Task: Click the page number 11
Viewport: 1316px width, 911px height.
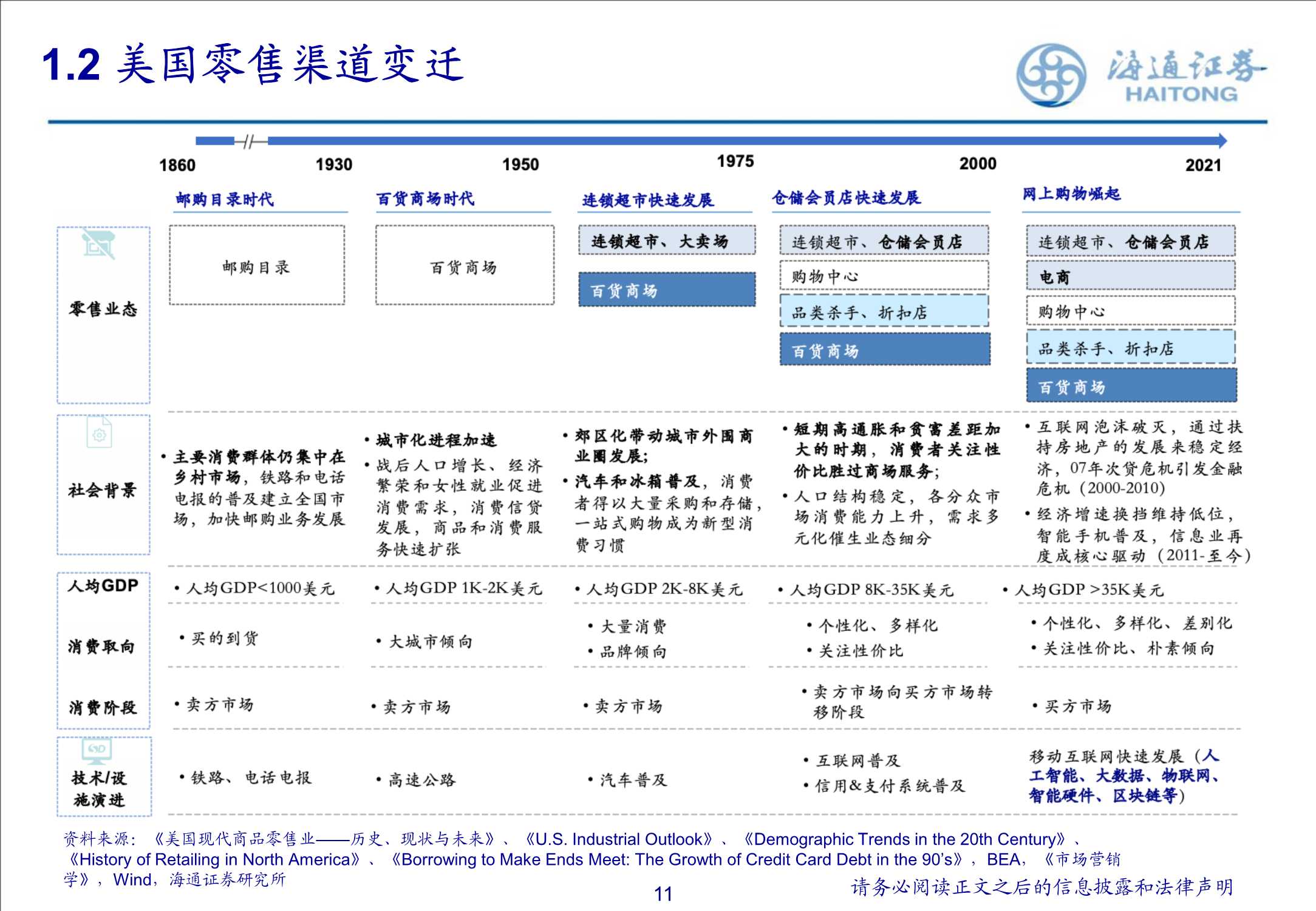Action: 663,894
